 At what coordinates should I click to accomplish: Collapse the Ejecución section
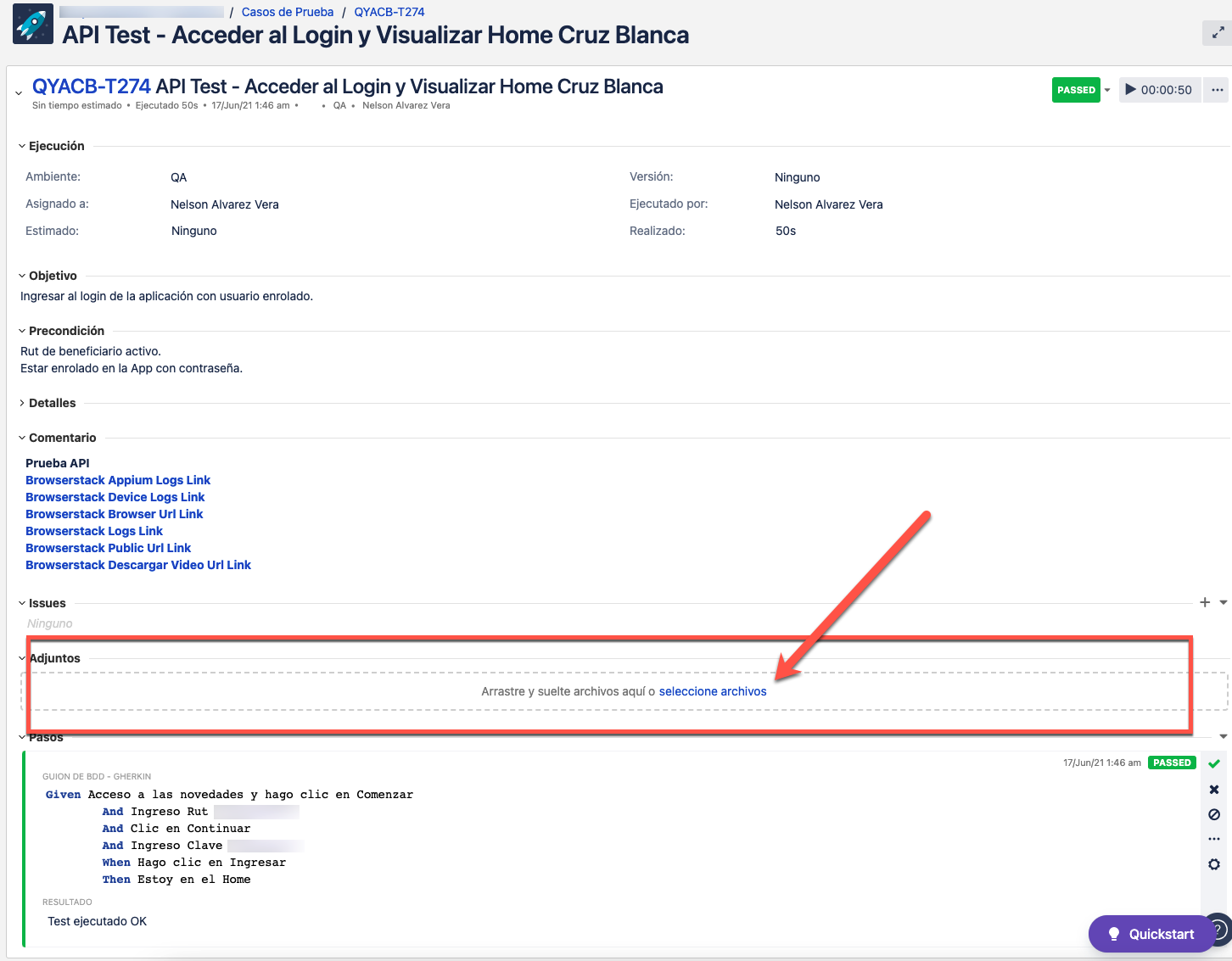(20, 145)
